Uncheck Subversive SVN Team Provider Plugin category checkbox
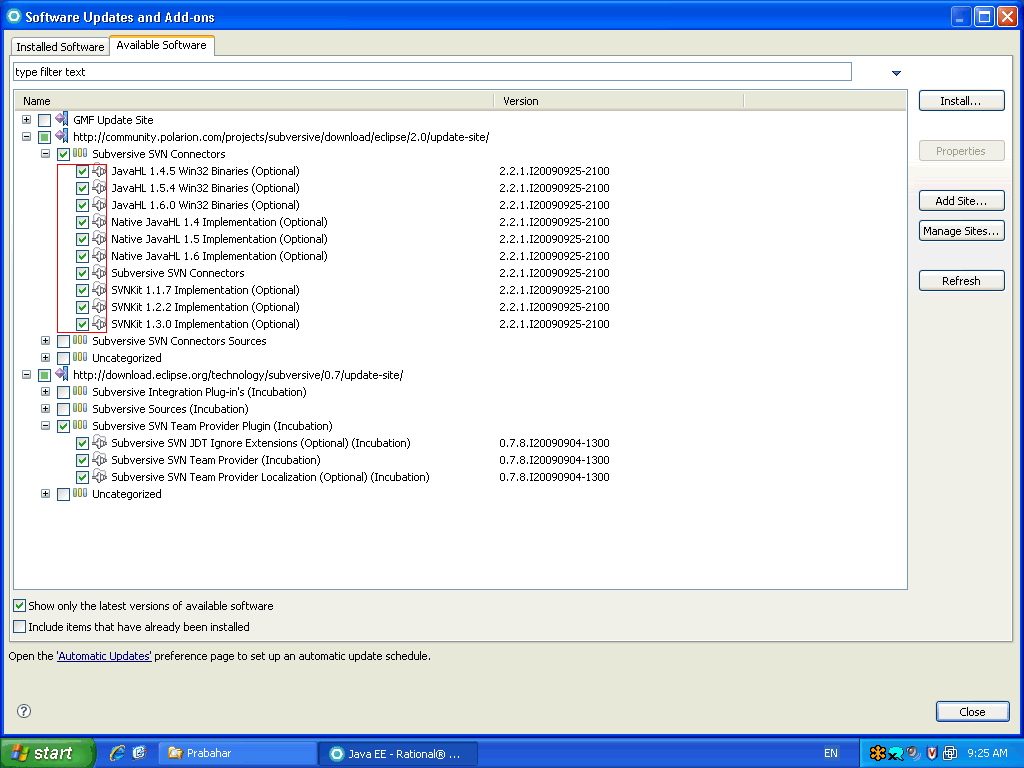Screen dimensions: 1024x768 63,426
